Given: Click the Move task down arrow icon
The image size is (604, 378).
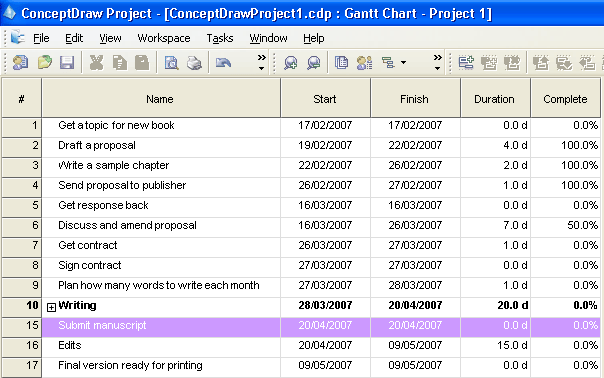Looking at the screenshot, I should coord(564,62).
